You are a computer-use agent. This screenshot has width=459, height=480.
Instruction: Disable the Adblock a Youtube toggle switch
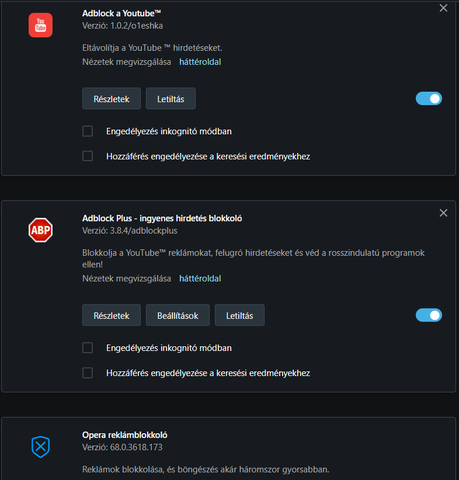[429, 99]
